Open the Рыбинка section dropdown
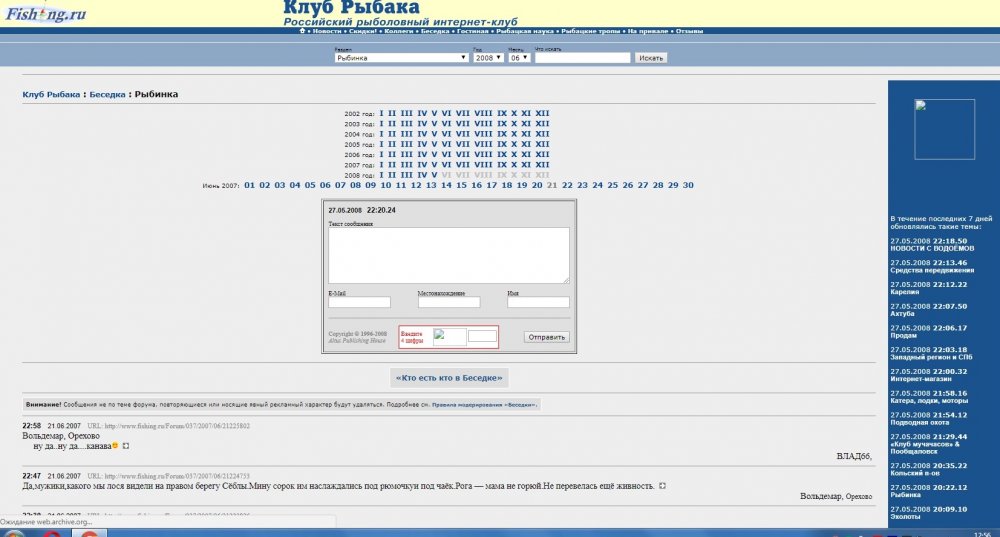The width and height of the screenshot is (1000, 537). click(401, 58)
